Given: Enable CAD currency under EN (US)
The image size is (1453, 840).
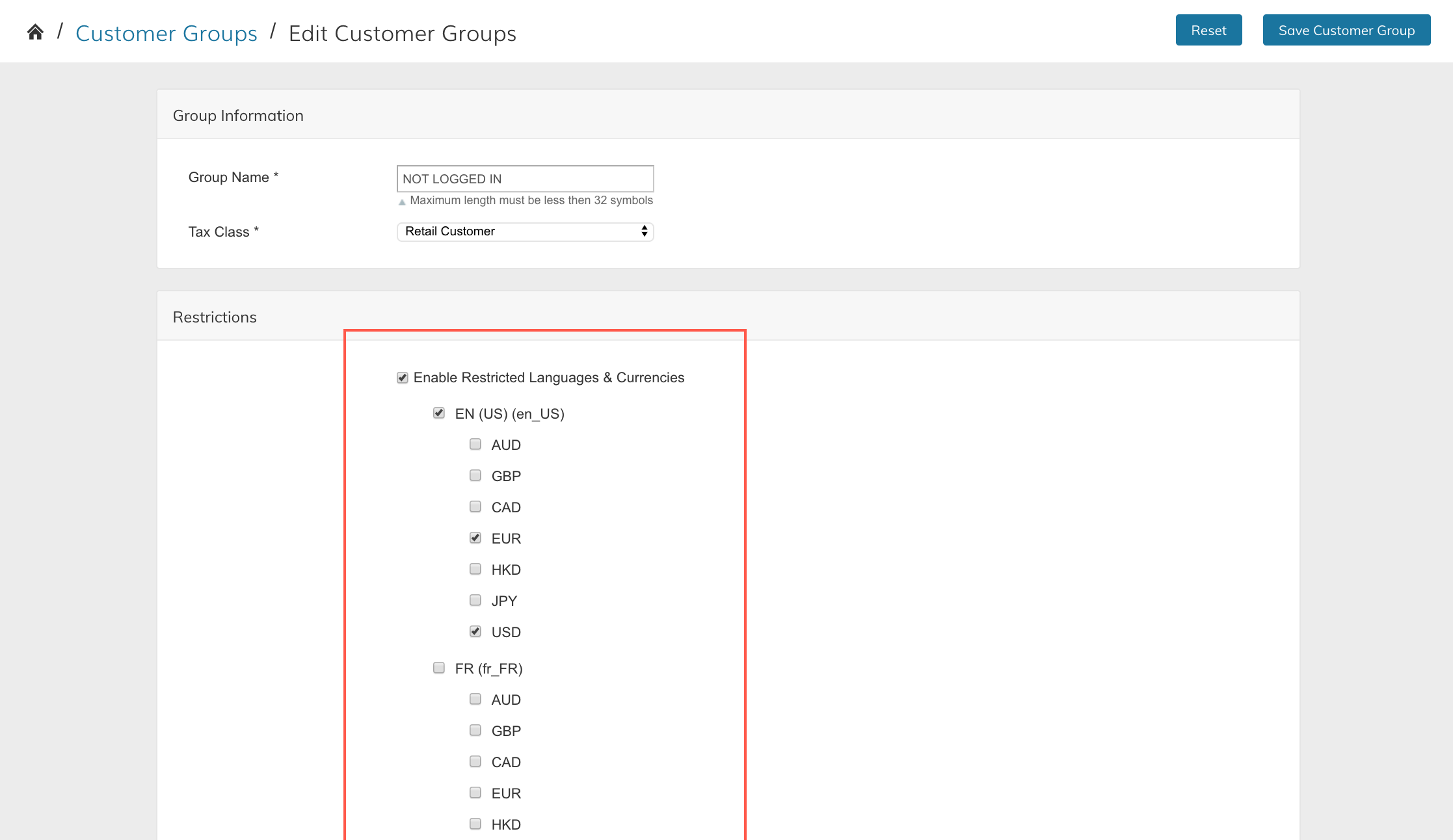Looking at the screenshot, I should (475, 506).
